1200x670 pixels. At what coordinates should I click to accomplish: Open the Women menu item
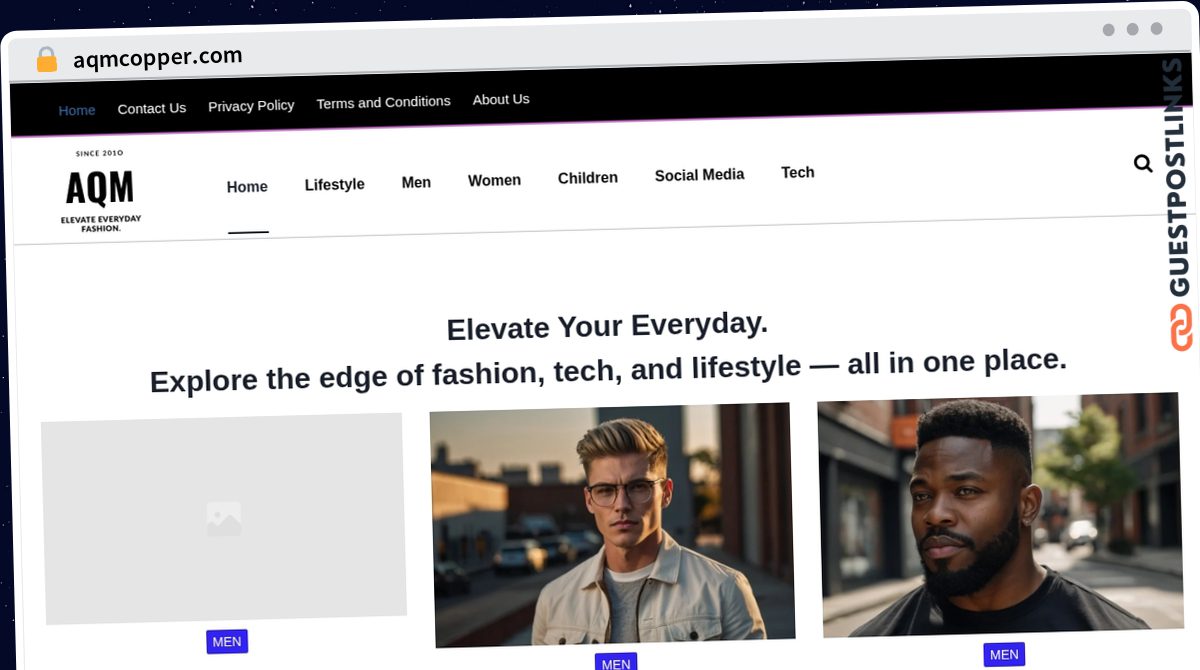(x=494, y=180)
